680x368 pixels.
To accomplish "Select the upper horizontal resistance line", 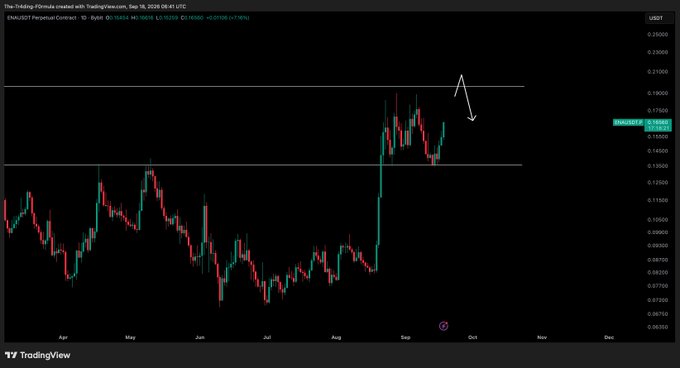I will tap(264, 87).
